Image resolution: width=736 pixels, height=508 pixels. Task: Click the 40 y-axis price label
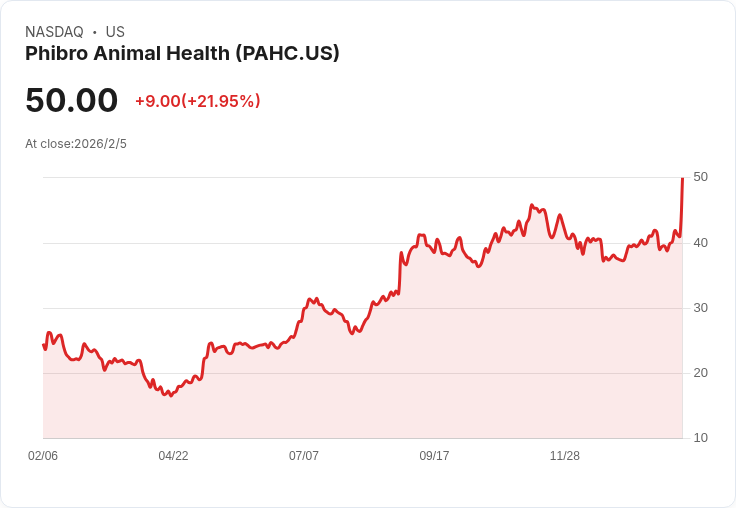[700, 242]
